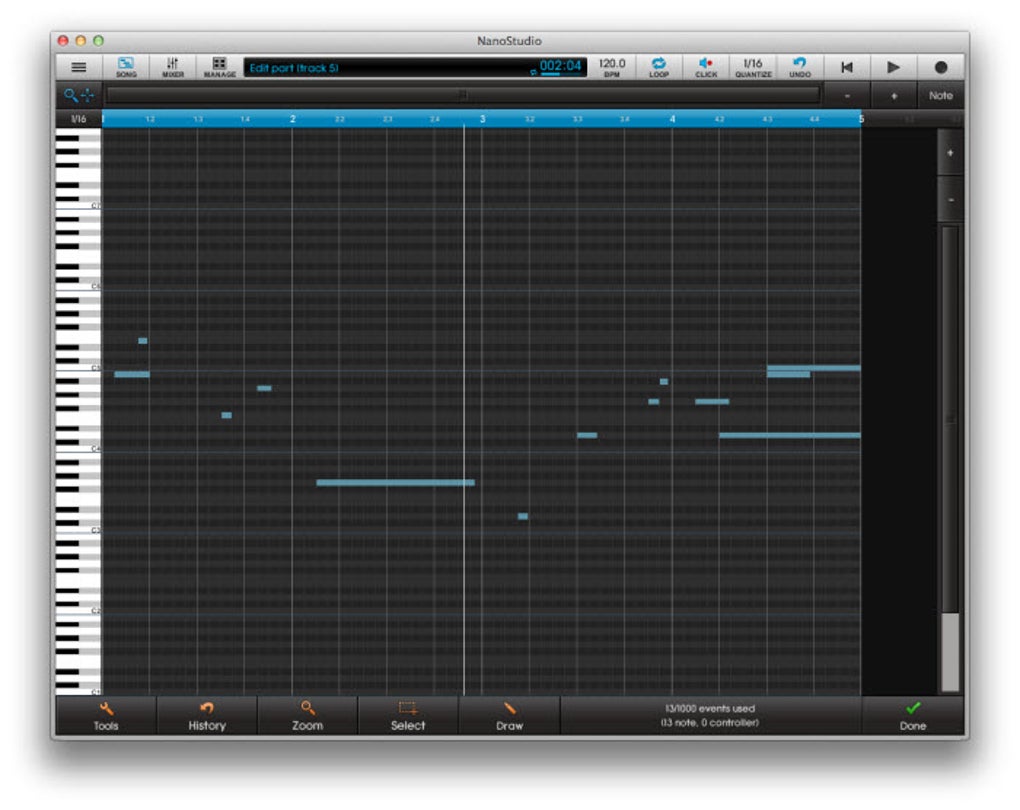This screenshot has width=1020, height=810.
Task: Select the short note after bar 3
Action: [523, 517]
